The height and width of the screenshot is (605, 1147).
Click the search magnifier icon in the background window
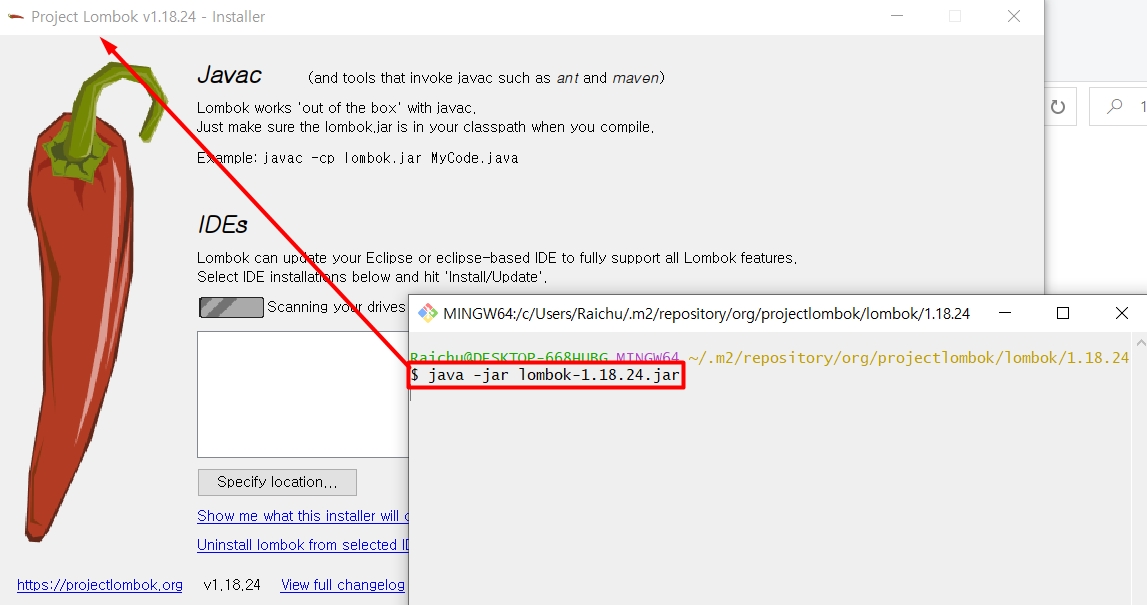click(1114, 107)
